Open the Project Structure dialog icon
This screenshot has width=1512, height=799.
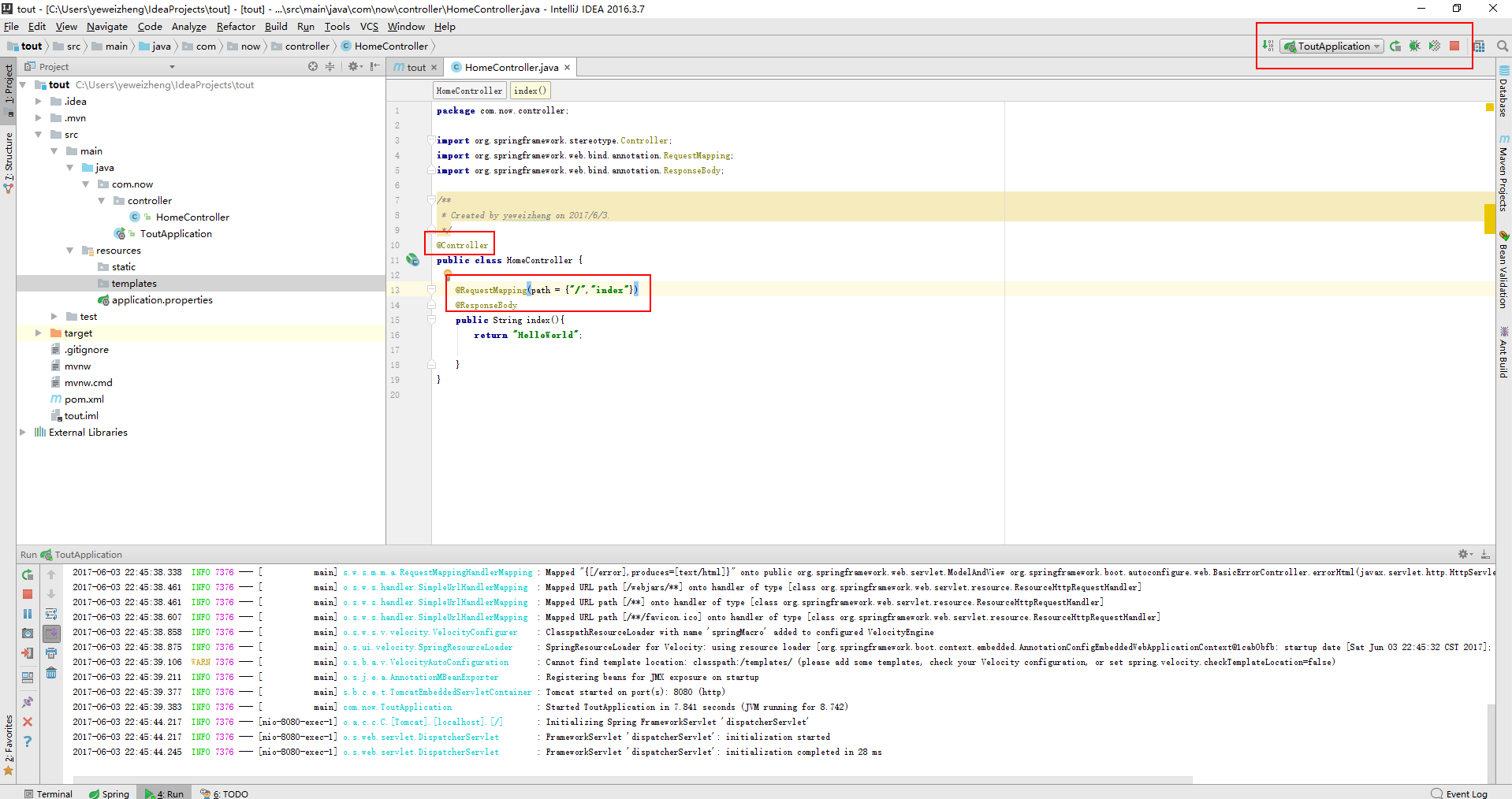(1480, 46)
